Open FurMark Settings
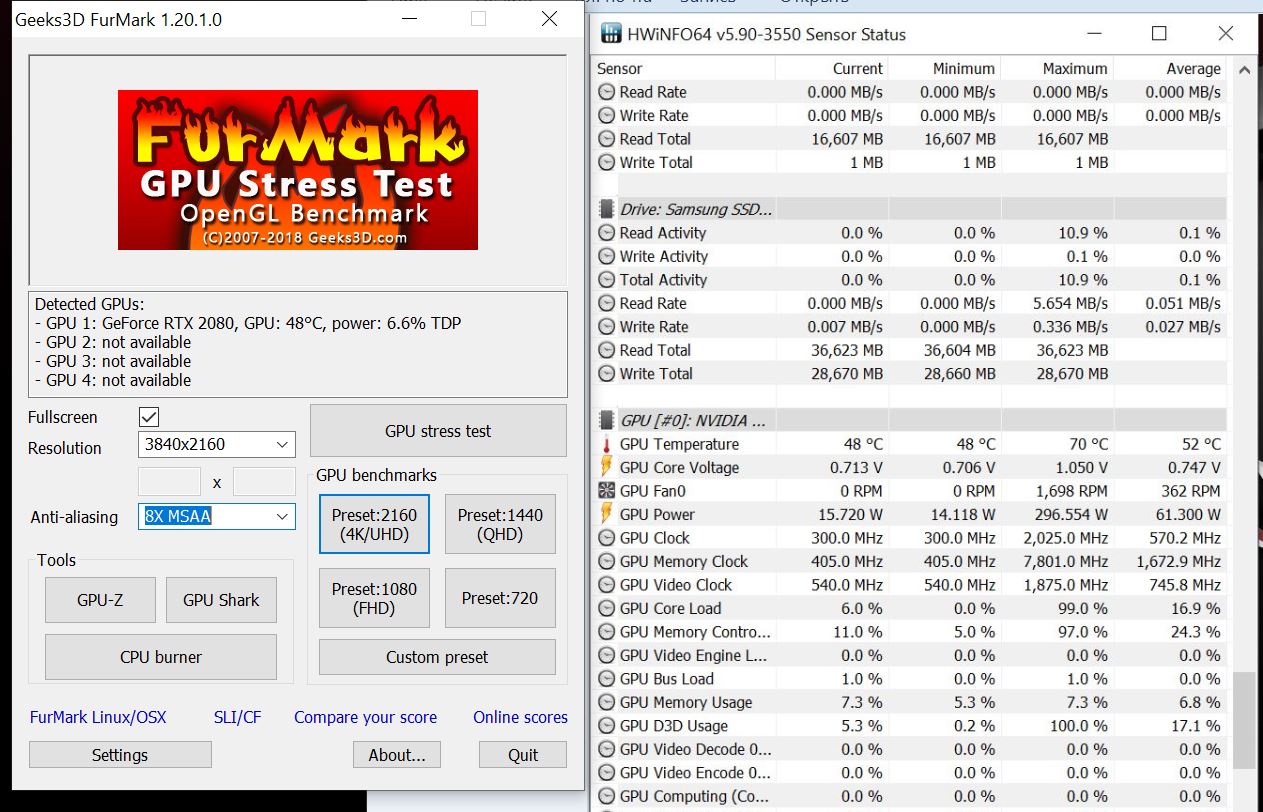1263x812 pixels. (120, 755)
